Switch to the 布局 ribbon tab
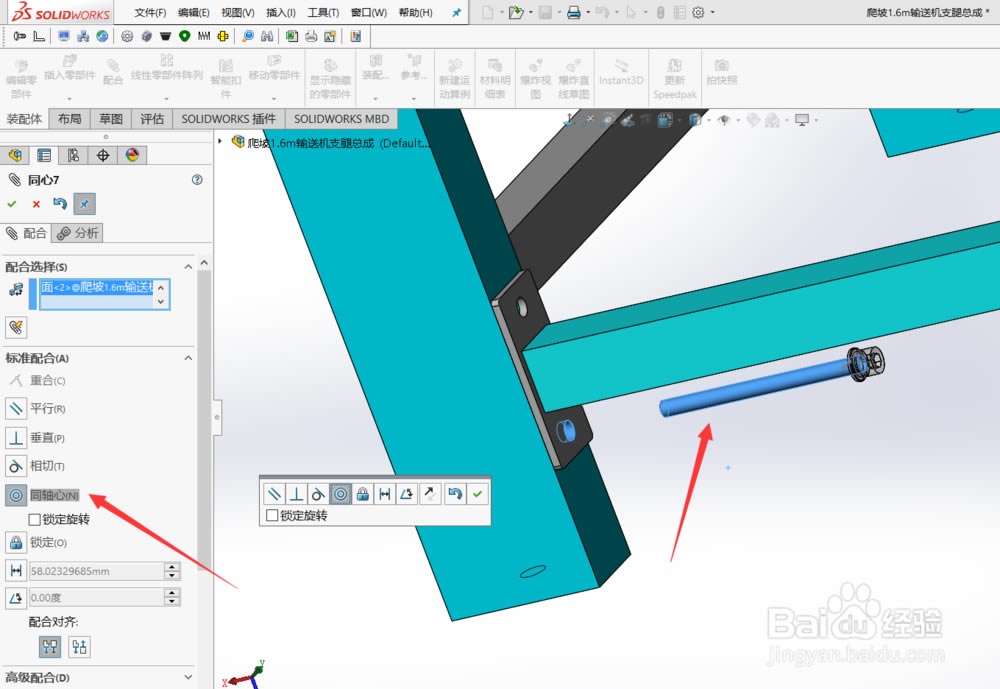 coord(70,119)
